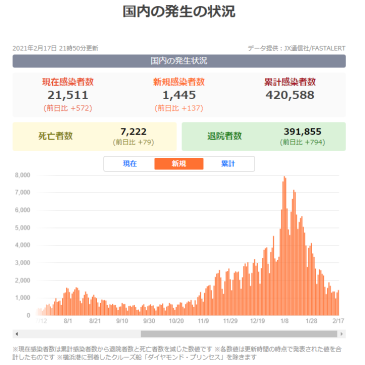Viewport: 365px width, 365px height.
Task: Click the left scroll arrow under the chart
Action: (x=17, y=334)
